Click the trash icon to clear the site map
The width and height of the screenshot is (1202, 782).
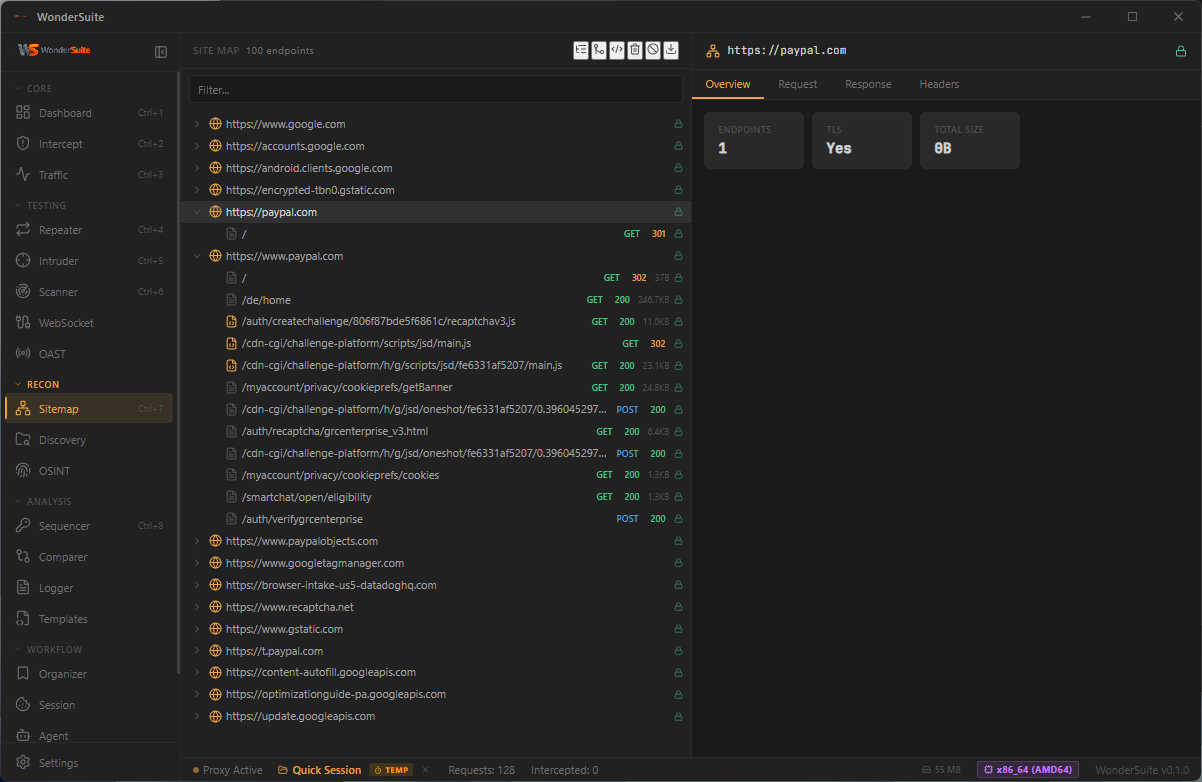tap(635, 50)
